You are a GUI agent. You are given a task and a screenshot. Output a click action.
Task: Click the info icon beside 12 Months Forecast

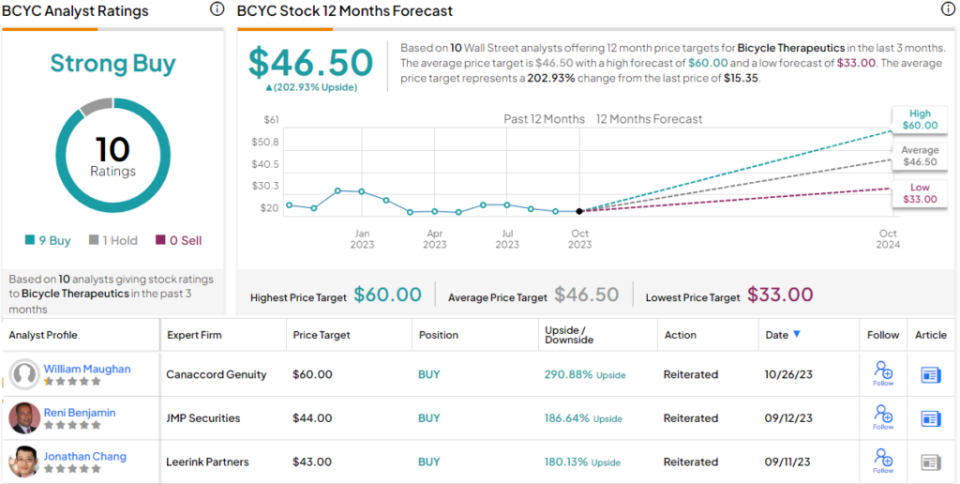point(947,10)
